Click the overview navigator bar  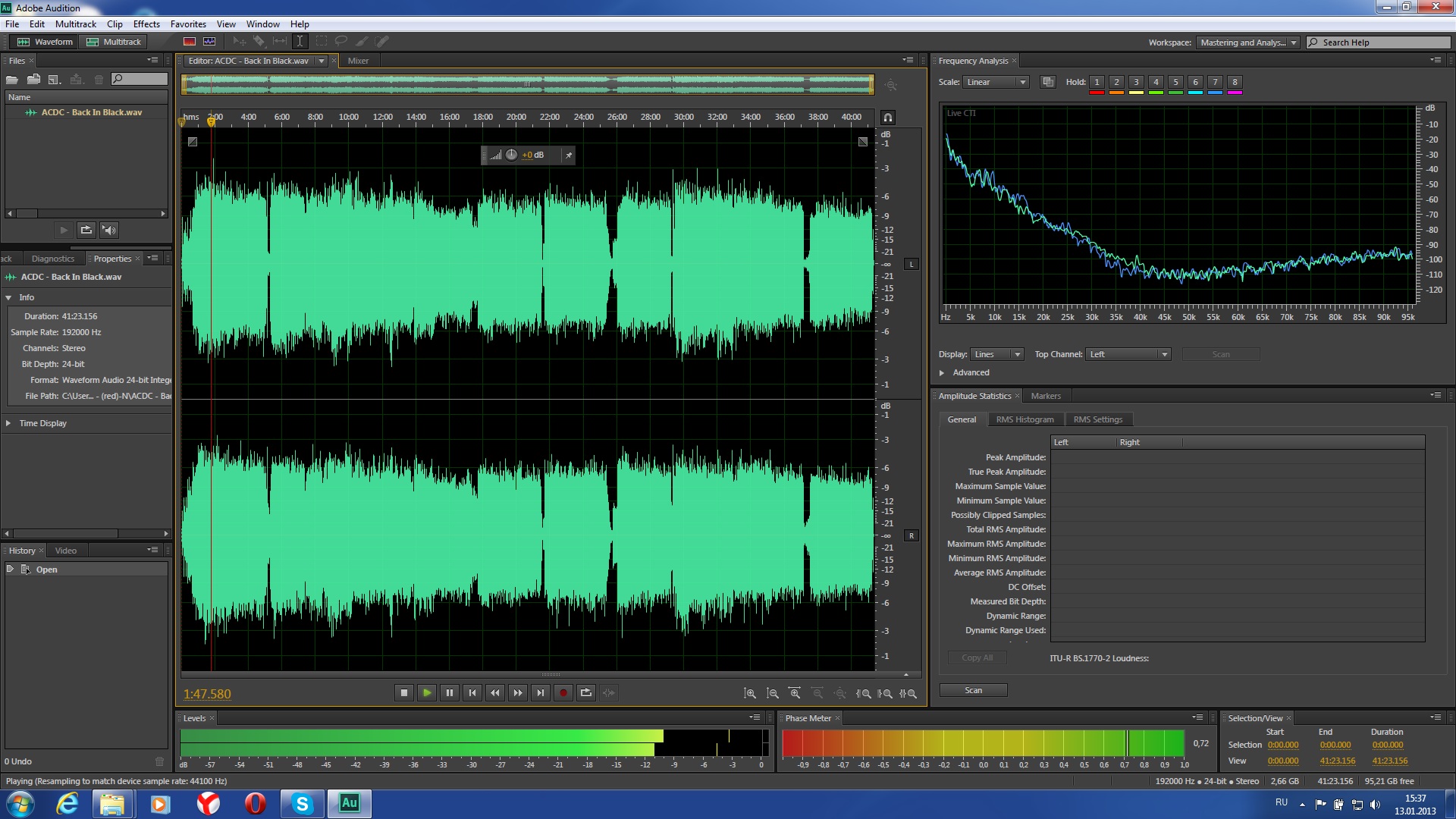click(528, 84)
